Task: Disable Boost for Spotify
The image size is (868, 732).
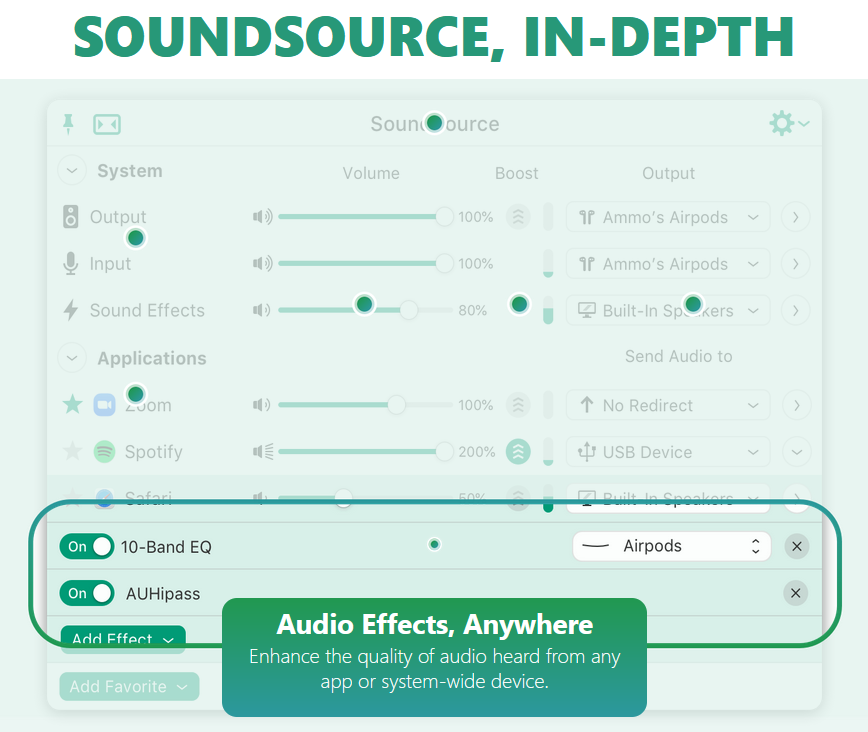Action: (518, 452)
